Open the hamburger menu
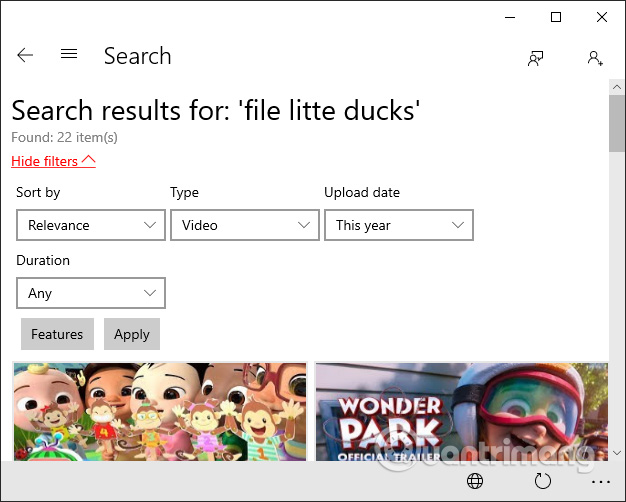This screenshot has height=502, width=626. 69,54
